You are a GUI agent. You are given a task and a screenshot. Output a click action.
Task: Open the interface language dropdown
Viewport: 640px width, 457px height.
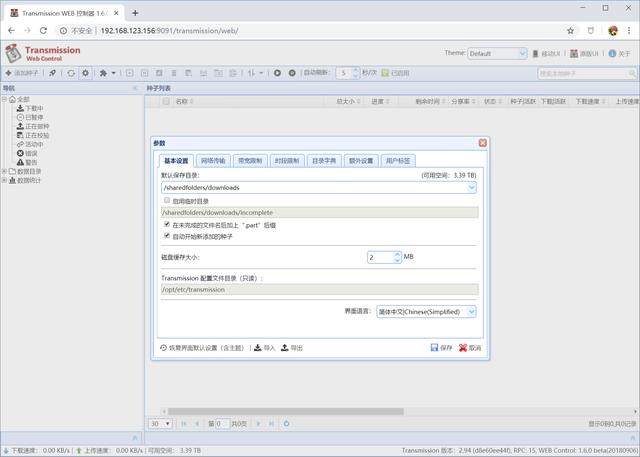click(x=471, y=312)
